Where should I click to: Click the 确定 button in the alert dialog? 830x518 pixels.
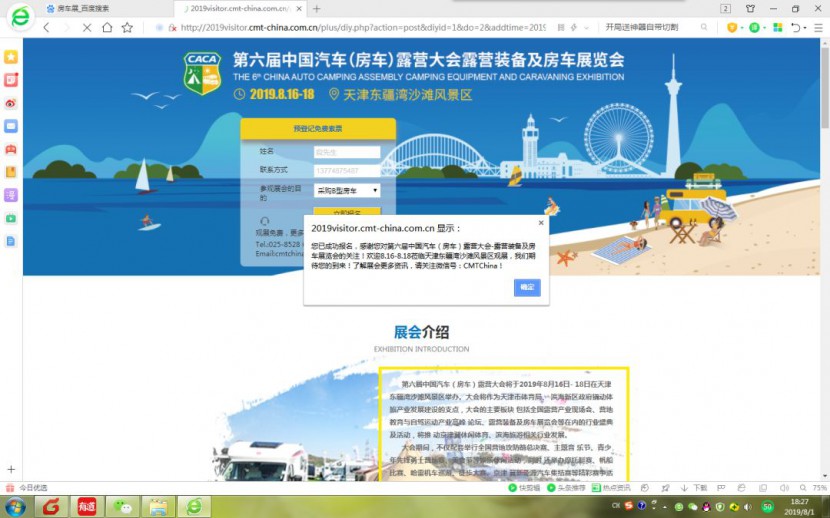click(527, 288)
